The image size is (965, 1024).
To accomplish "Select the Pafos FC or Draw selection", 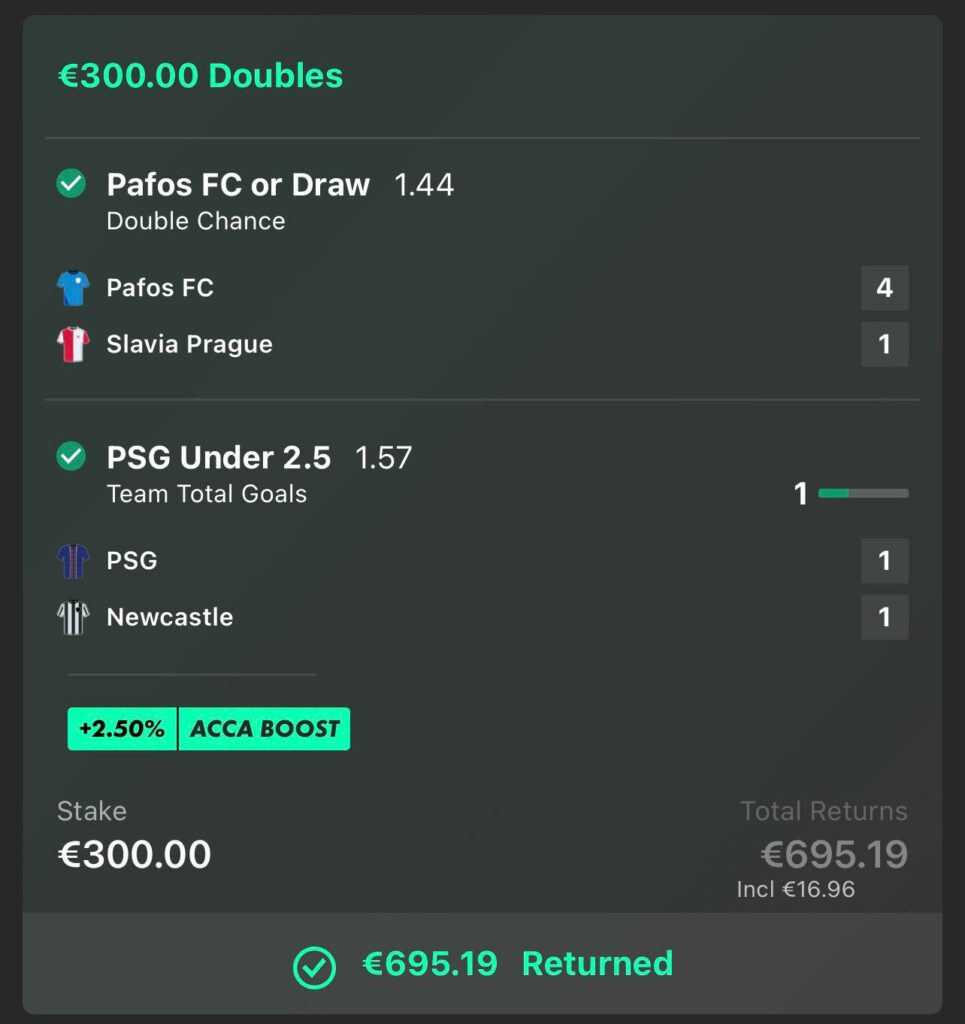I will point(238,185).
